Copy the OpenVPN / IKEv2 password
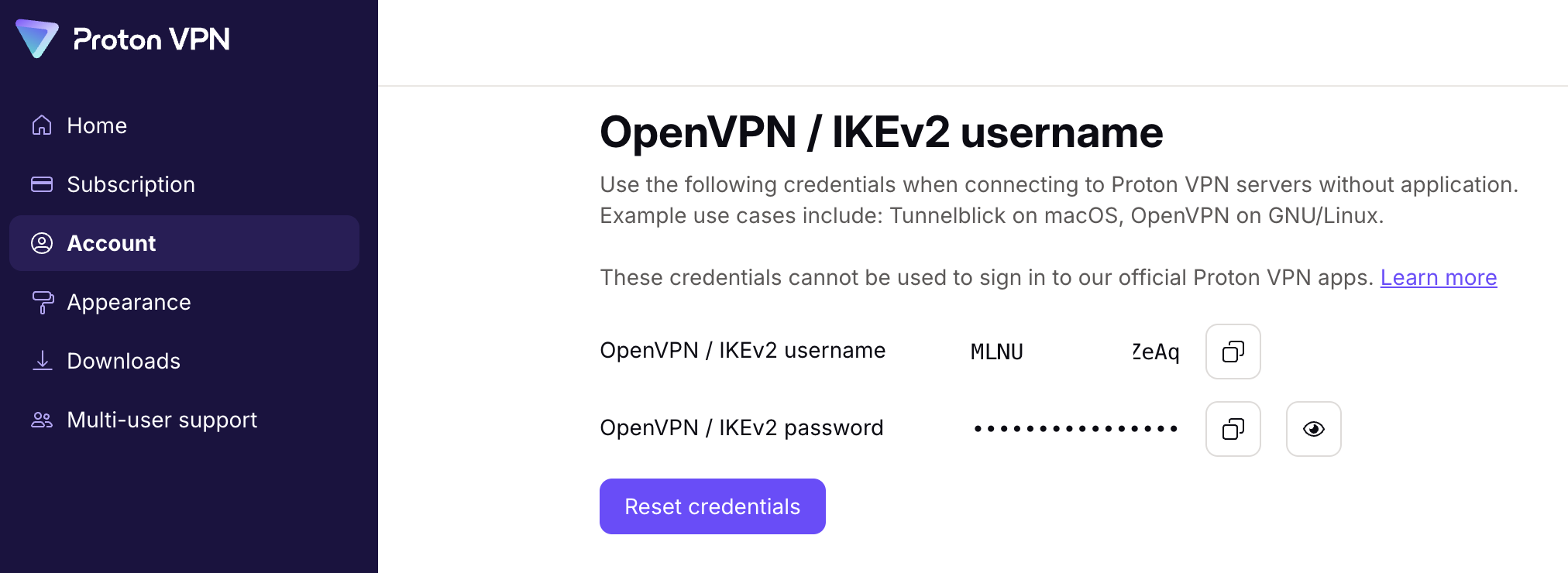The width and height of the screenshot is (1568, 573). [x=1233, y=429]
